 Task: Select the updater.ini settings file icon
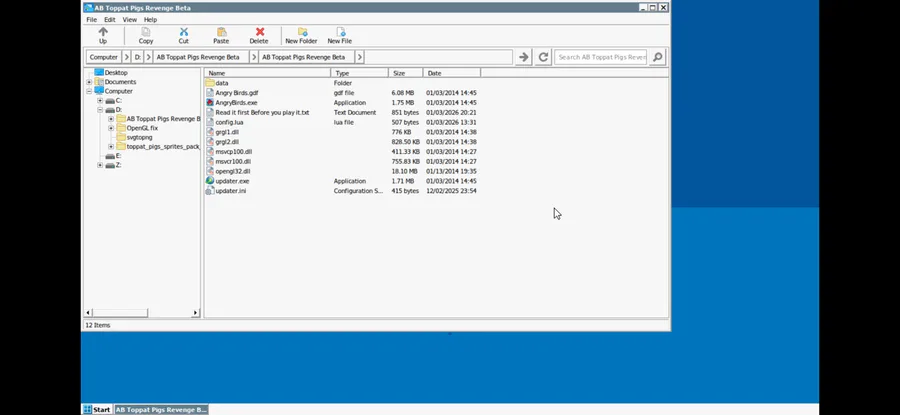coord(210,191)
